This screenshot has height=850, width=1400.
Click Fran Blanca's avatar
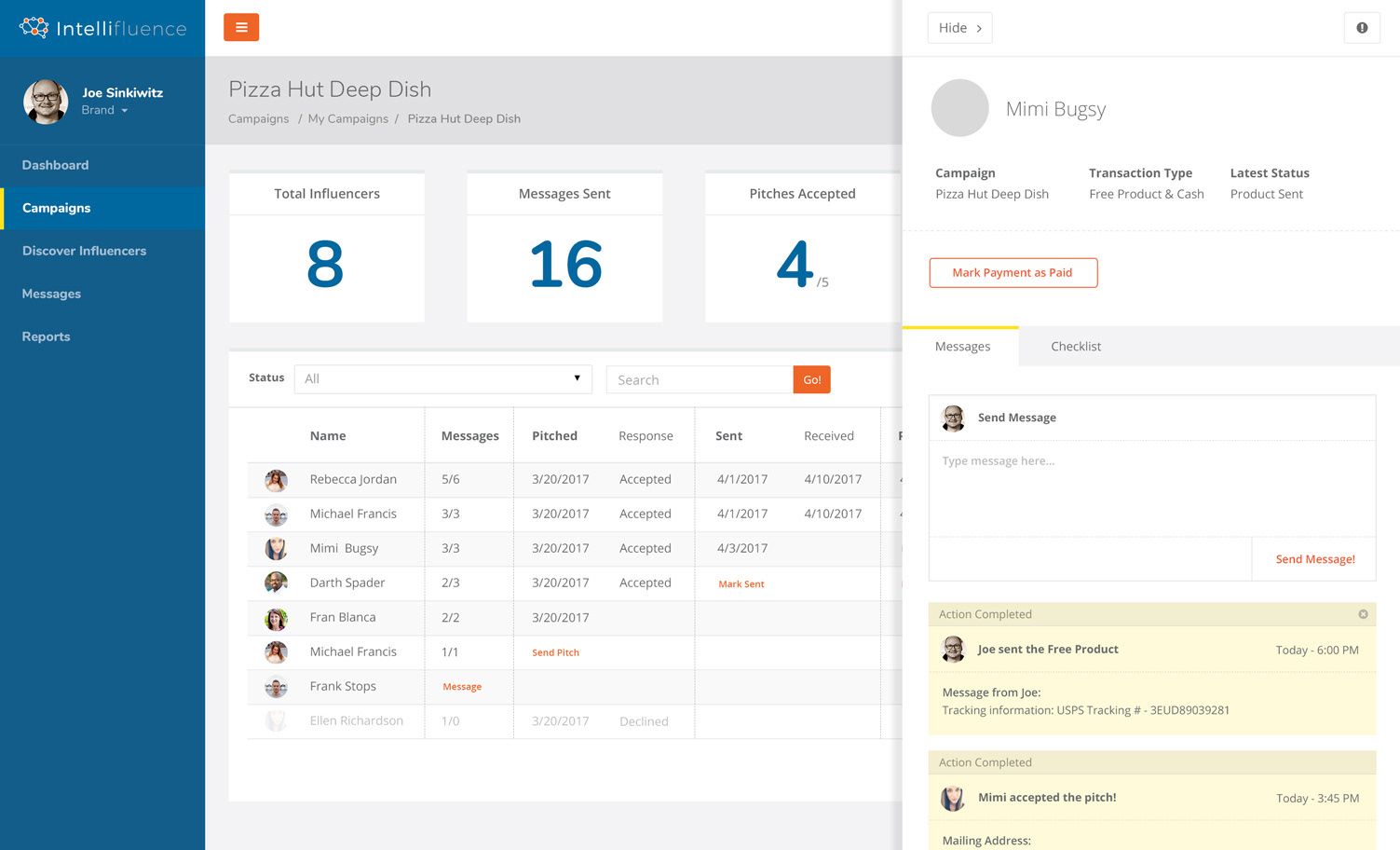[x=276, y=618]
